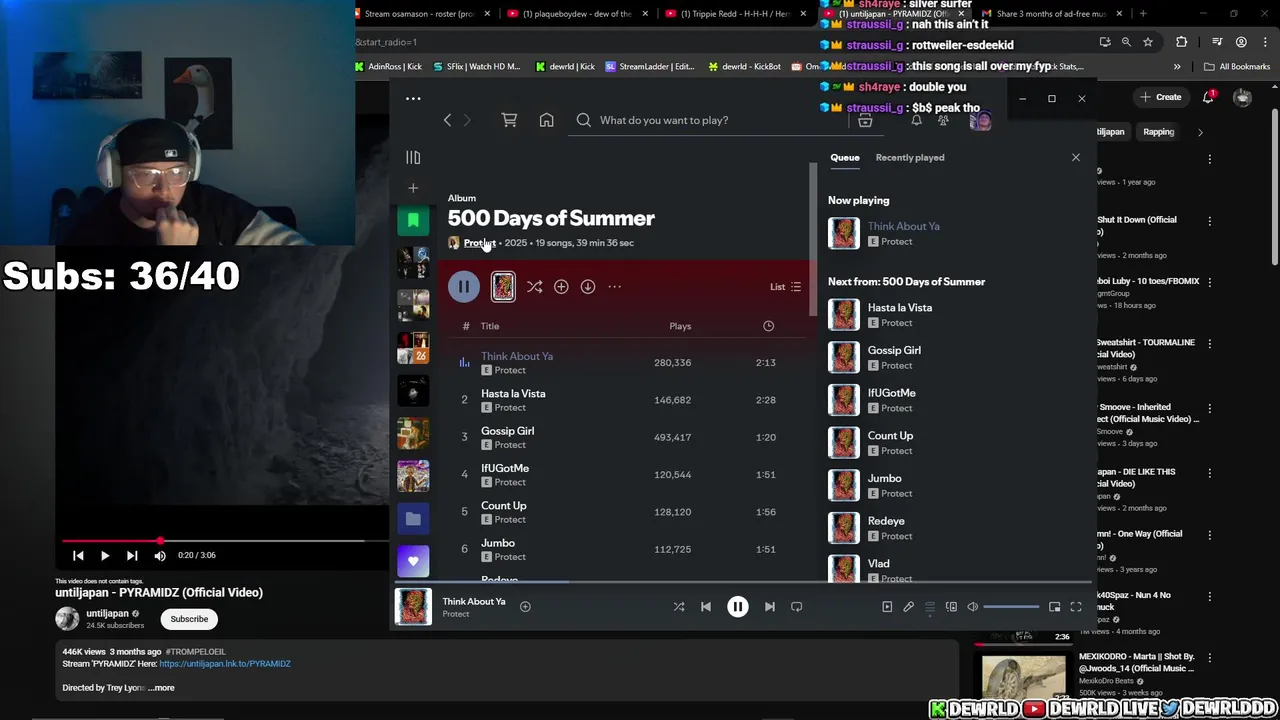Screen dimensions: 1280x720
Task: Show hidden bookmarks overflow chevron
Action: click(x=1177, y=67)
